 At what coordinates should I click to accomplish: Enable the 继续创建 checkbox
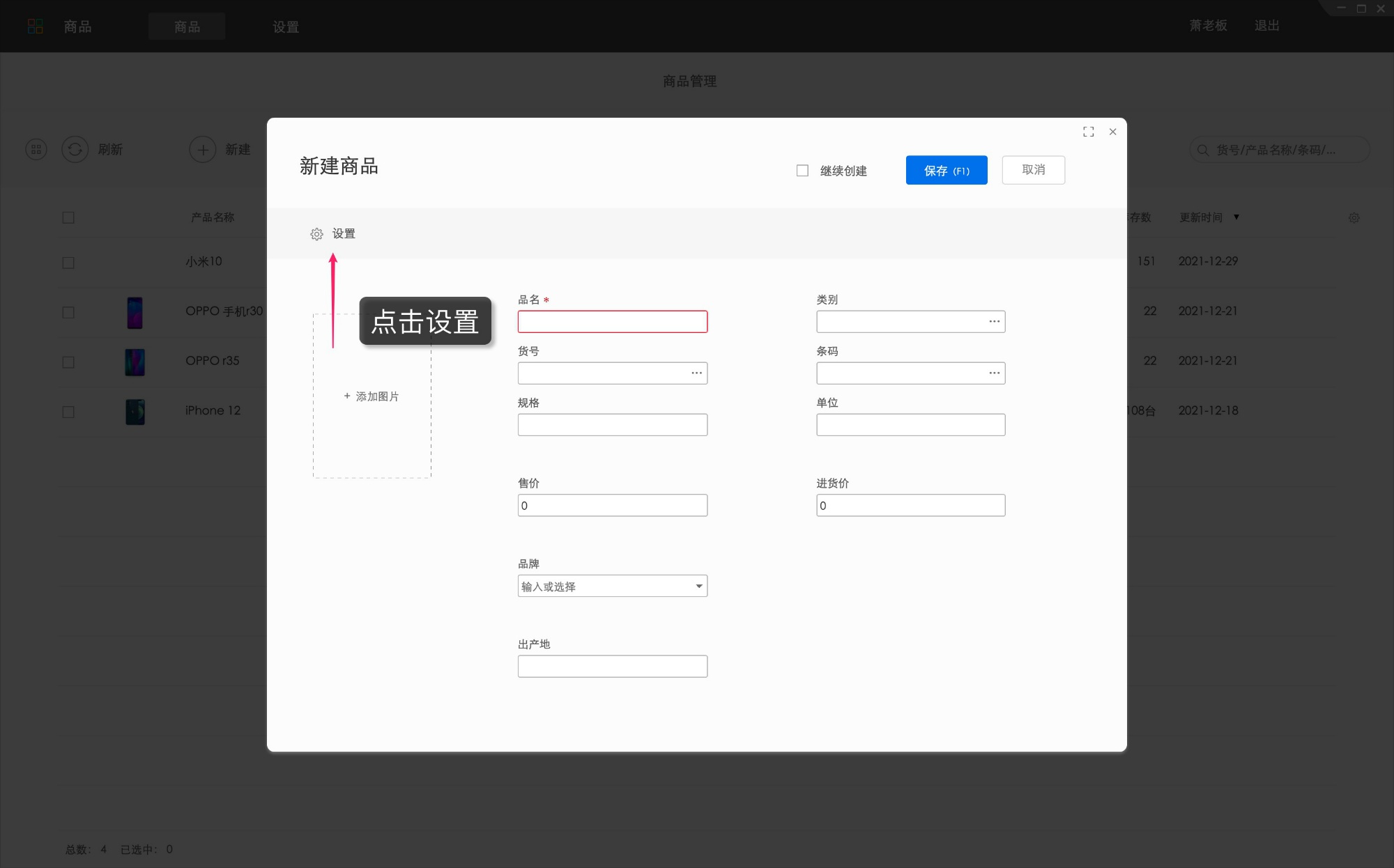pos(802,171)
